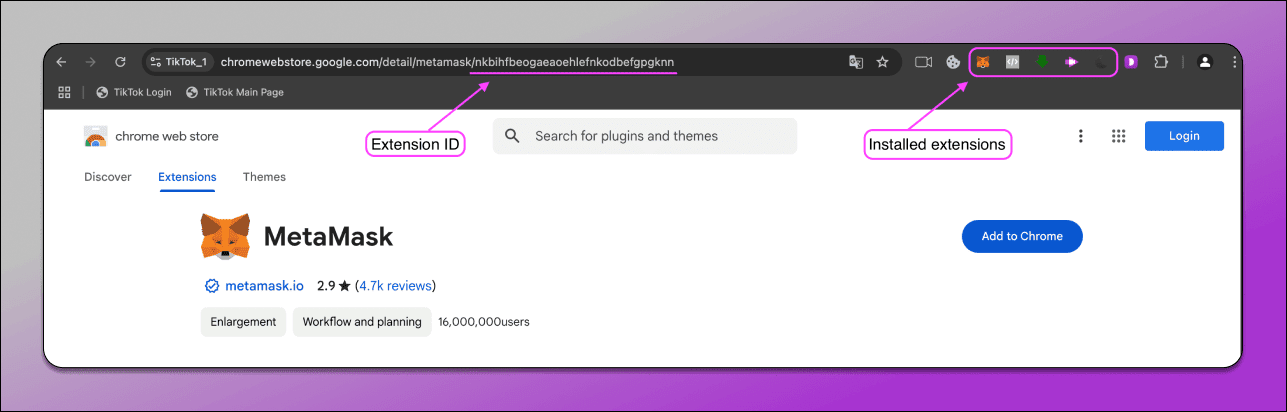Open the Extensions puzzle piece menu
This screenshot has width=1287, height=412.
(1160, 62)
